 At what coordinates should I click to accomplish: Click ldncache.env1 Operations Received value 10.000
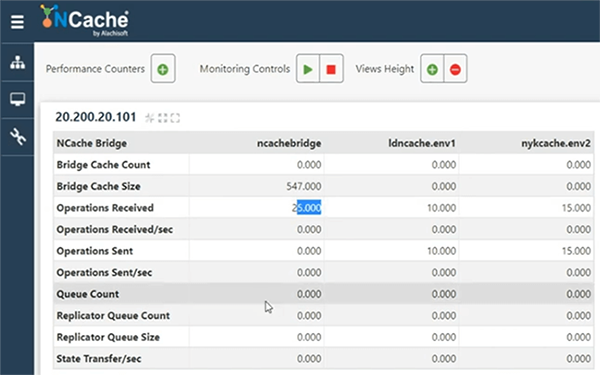tap(441, 208)
